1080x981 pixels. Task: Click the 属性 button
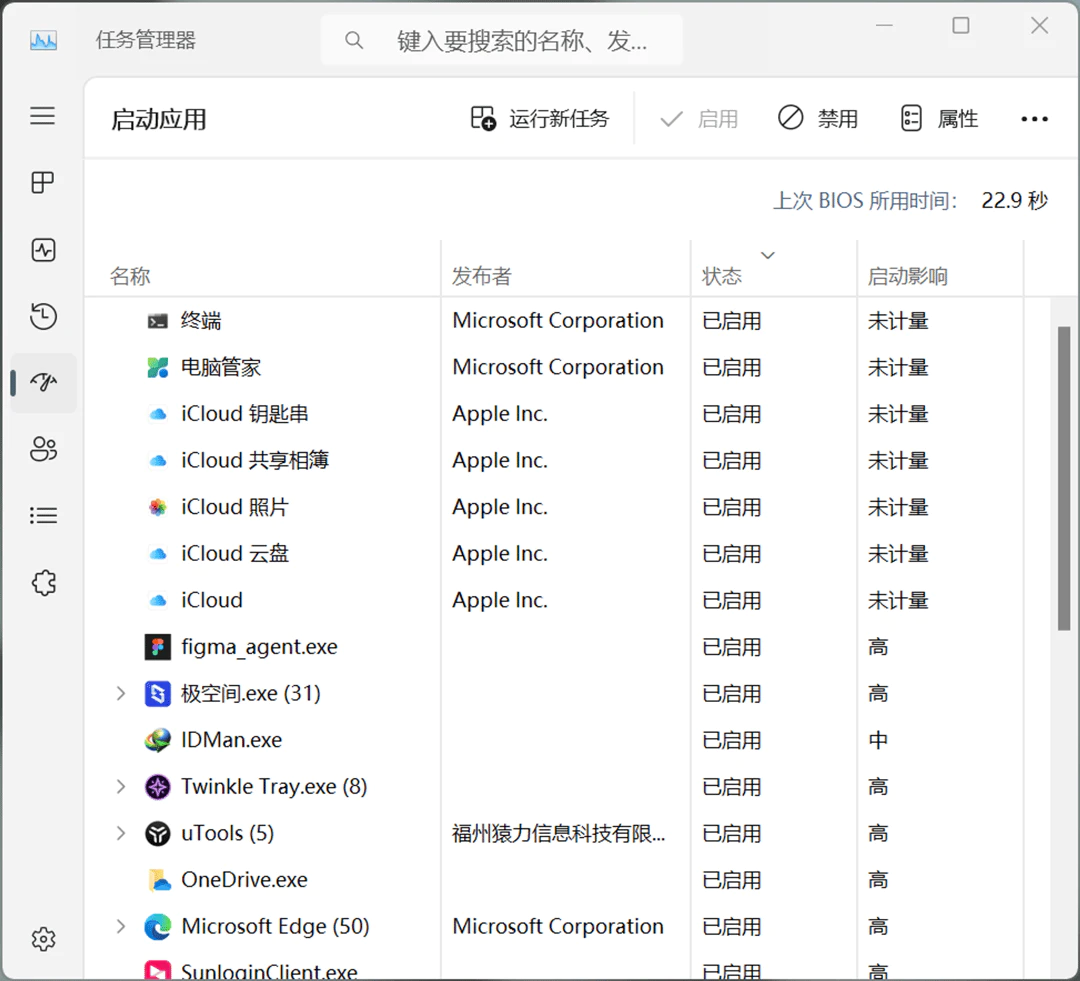pos(939,118)
